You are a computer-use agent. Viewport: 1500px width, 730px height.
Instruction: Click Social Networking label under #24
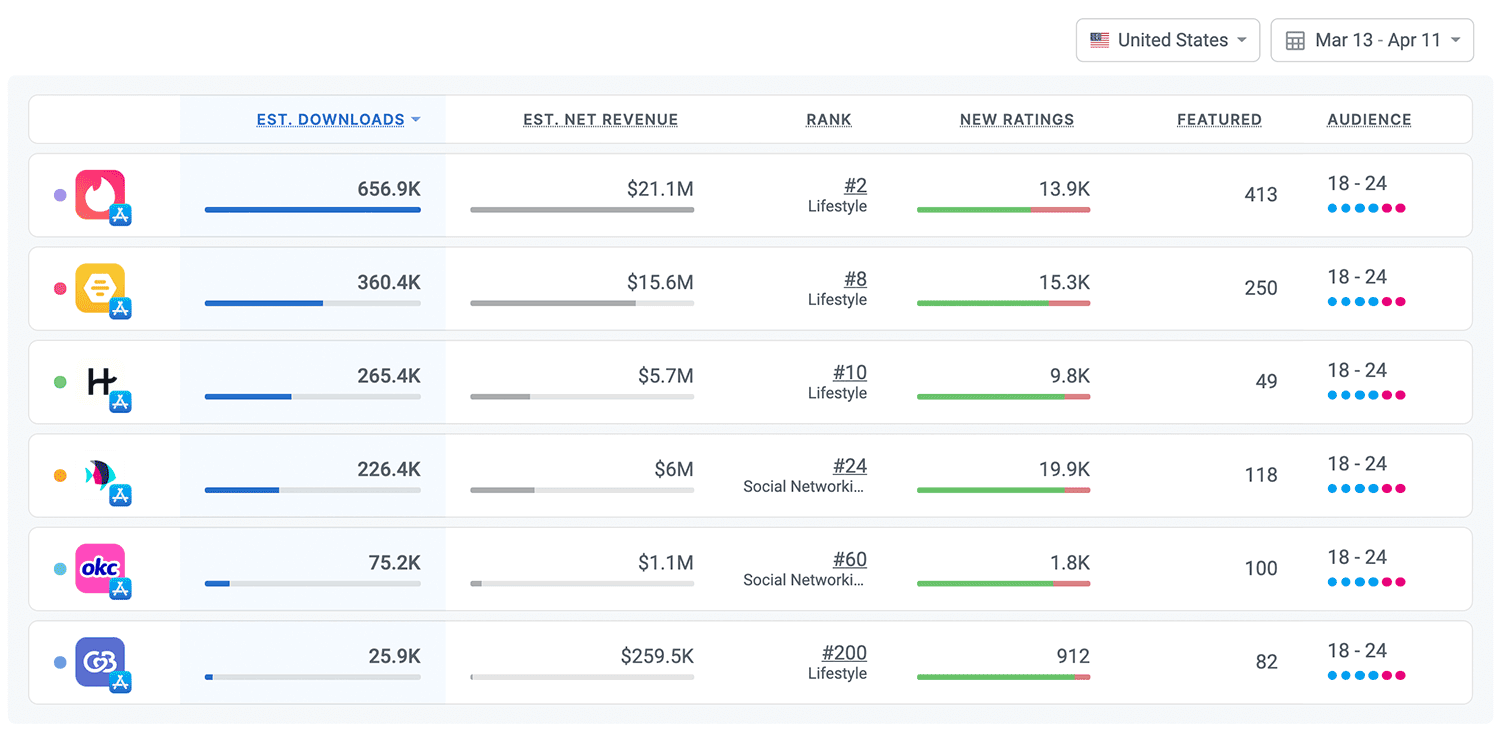click(x=804, y=487)
